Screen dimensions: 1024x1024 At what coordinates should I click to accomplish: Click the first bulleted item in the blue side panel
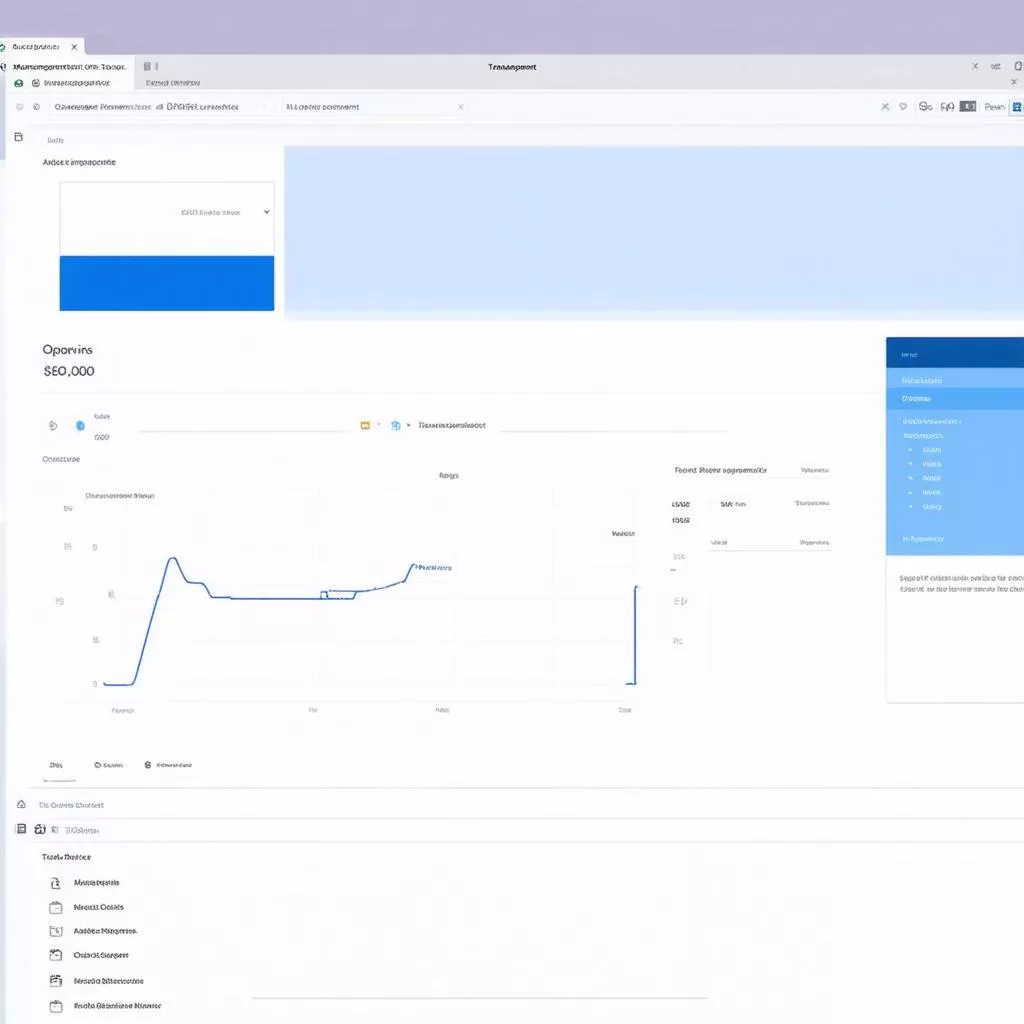coord(931,450)
